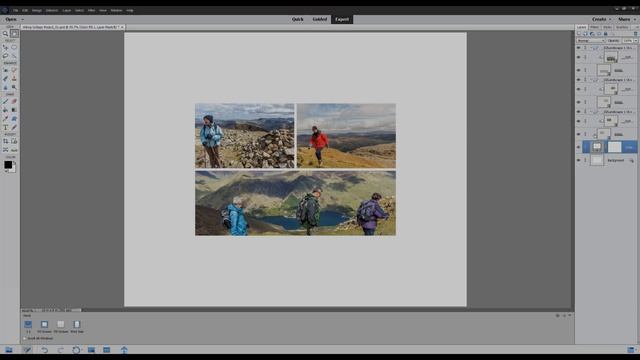Open the Layout button in taskbar

click(91, 350)
